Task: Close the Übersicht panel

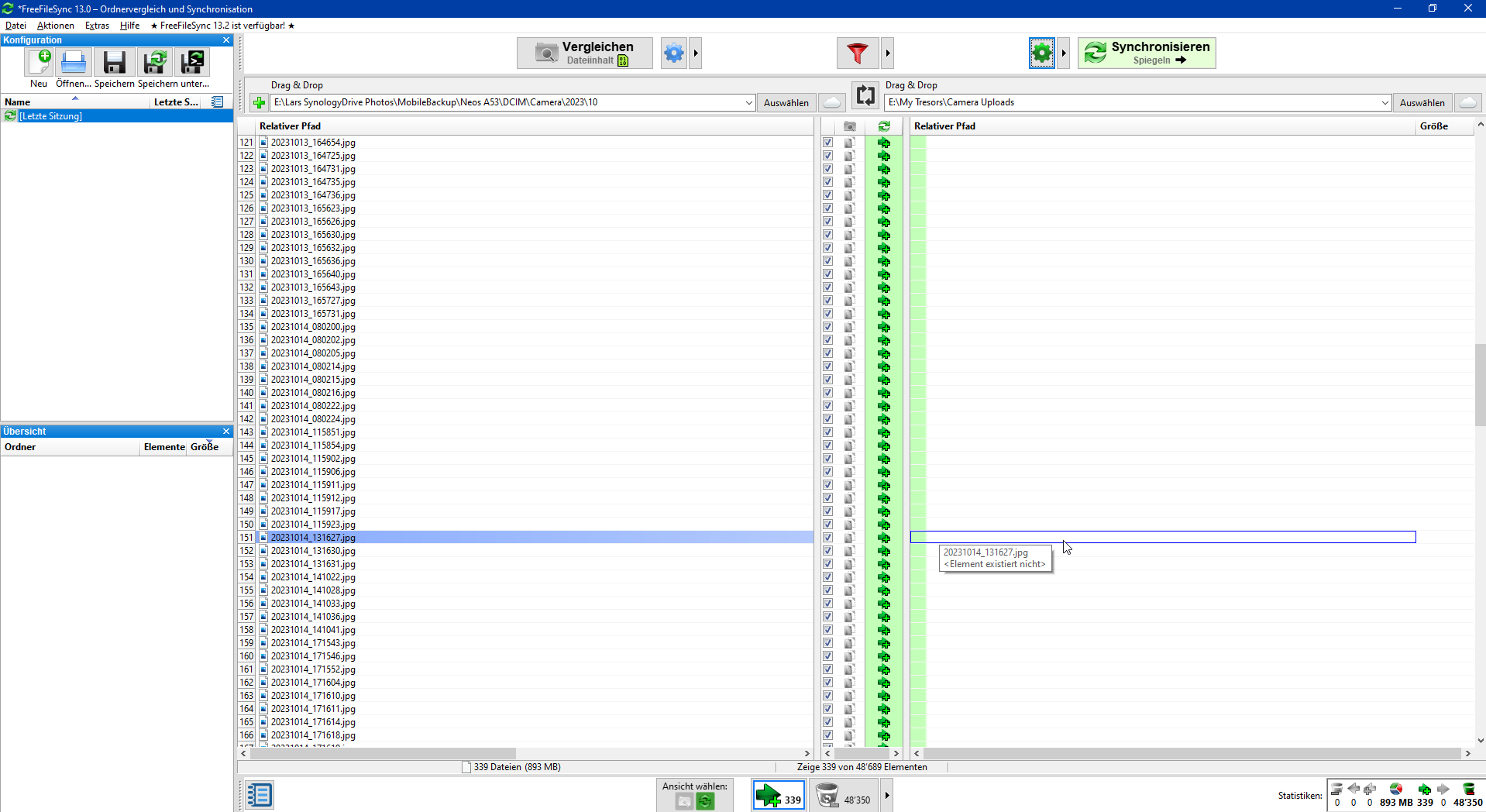Action: (x=226, y=432)
